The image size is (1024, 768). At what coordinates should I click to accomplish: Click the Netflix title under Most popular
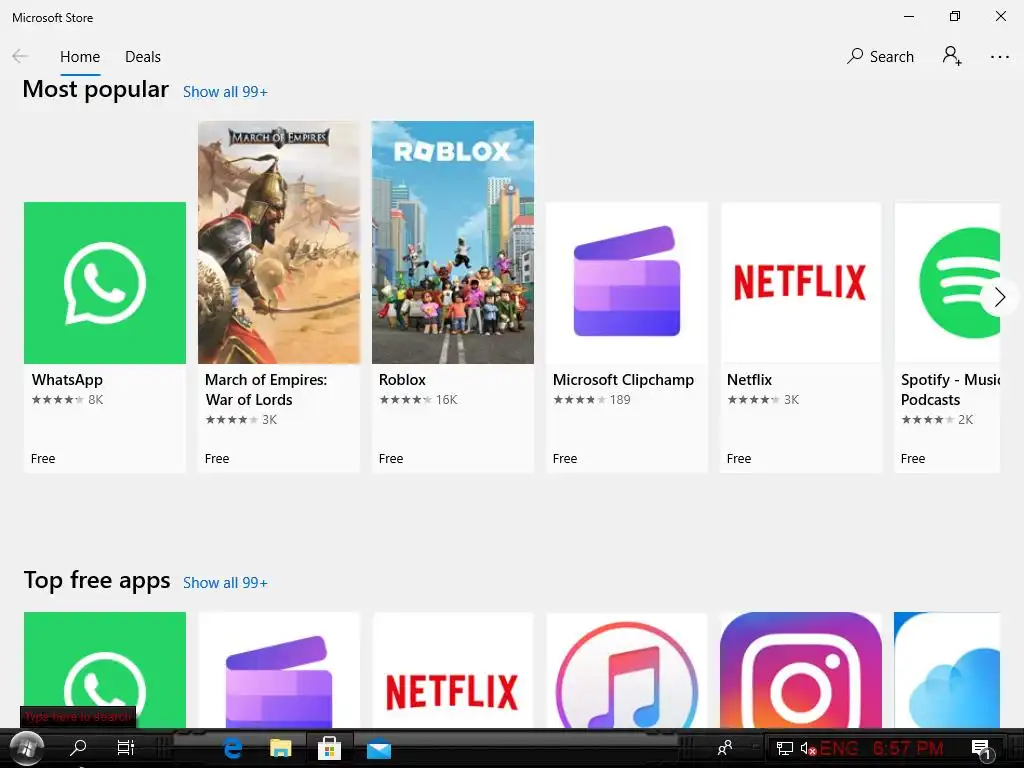click(749, 380)
